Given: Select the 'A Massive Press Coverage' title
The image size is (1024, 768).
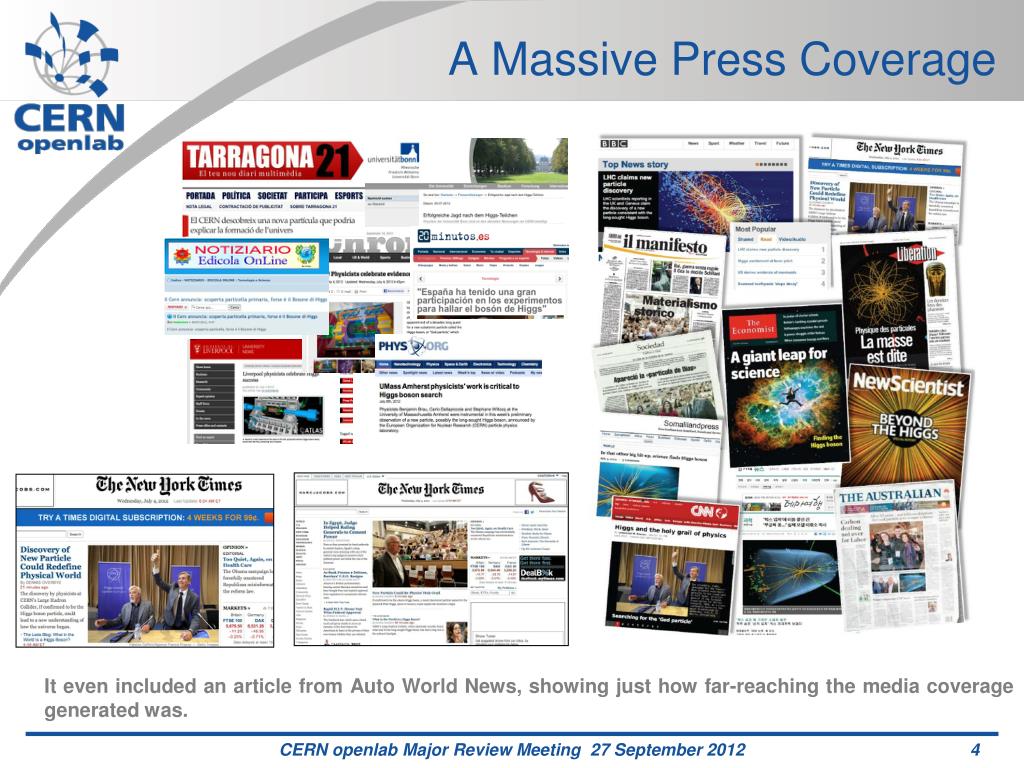Looking at the screenshot, I should [x=722, y=59].
